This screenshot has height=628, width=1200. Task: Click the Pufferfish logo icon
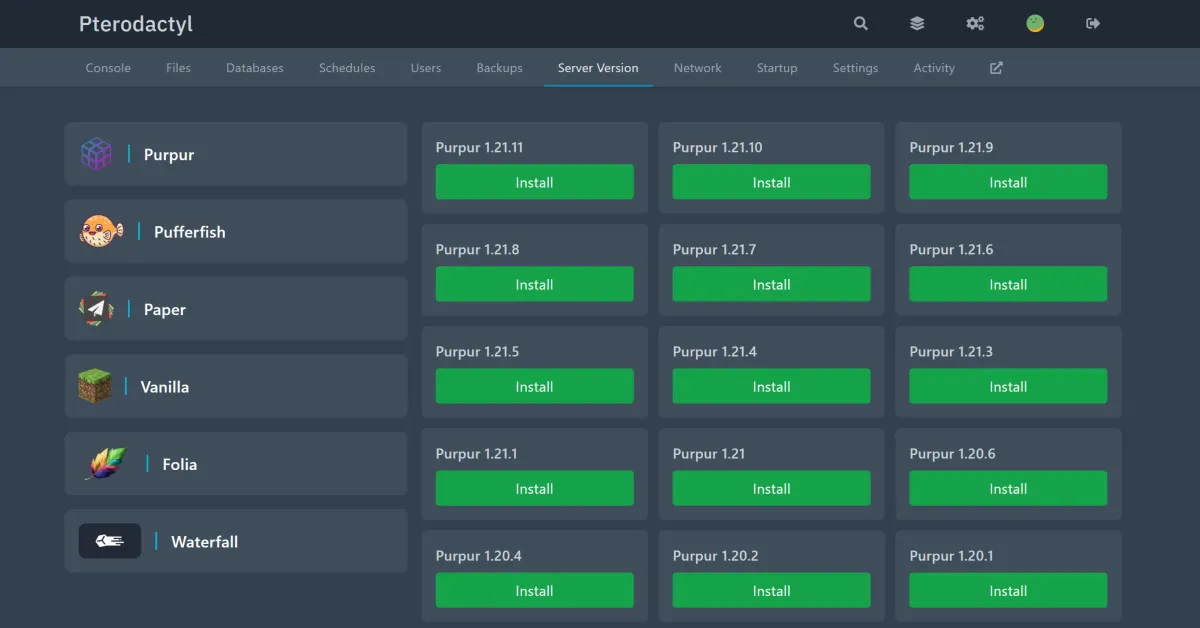tap(101, 231)
